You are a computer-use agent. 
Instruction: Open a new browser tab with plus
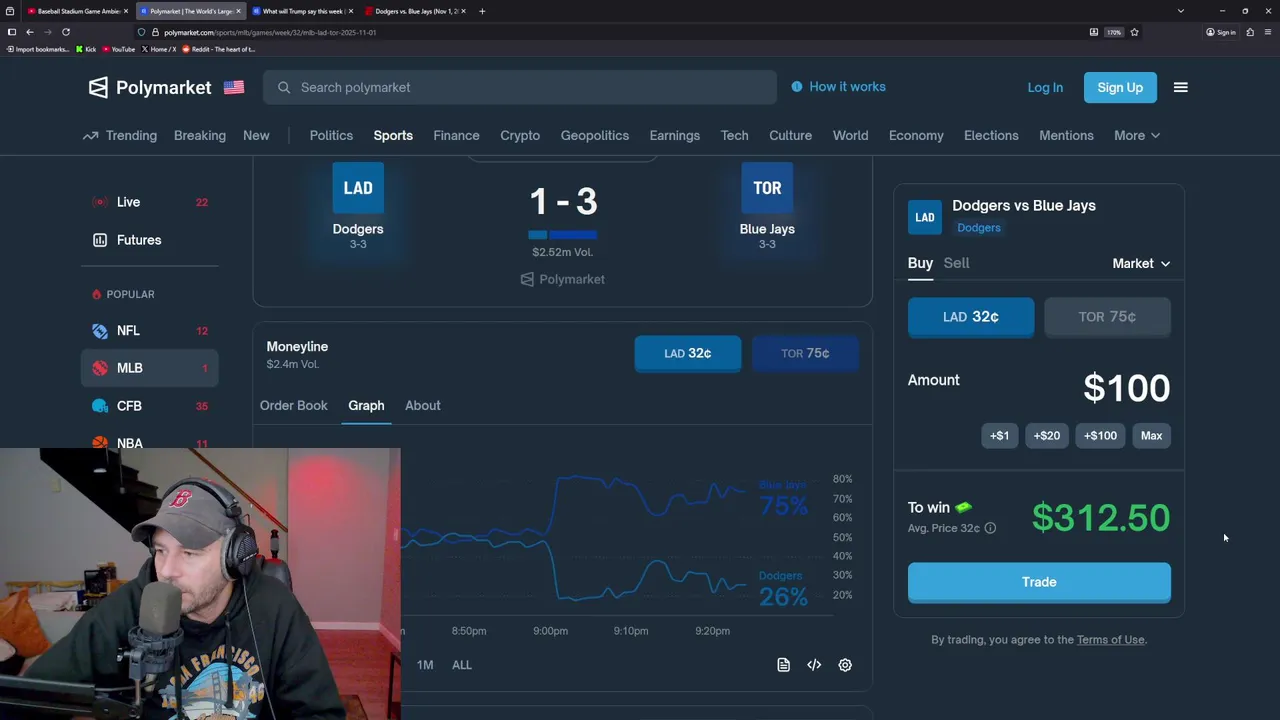pyautogui.click(x=482, y=11)
